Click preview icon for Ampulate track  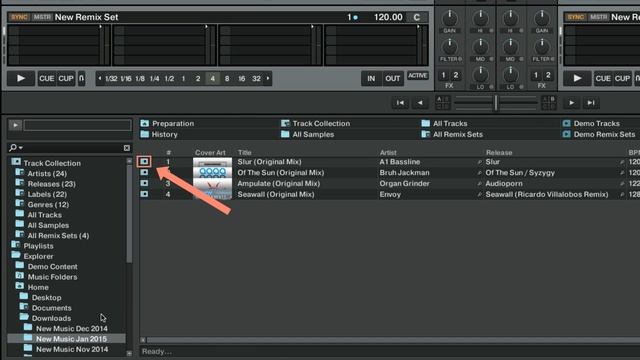pyautogui.click(x=144, y=183)
